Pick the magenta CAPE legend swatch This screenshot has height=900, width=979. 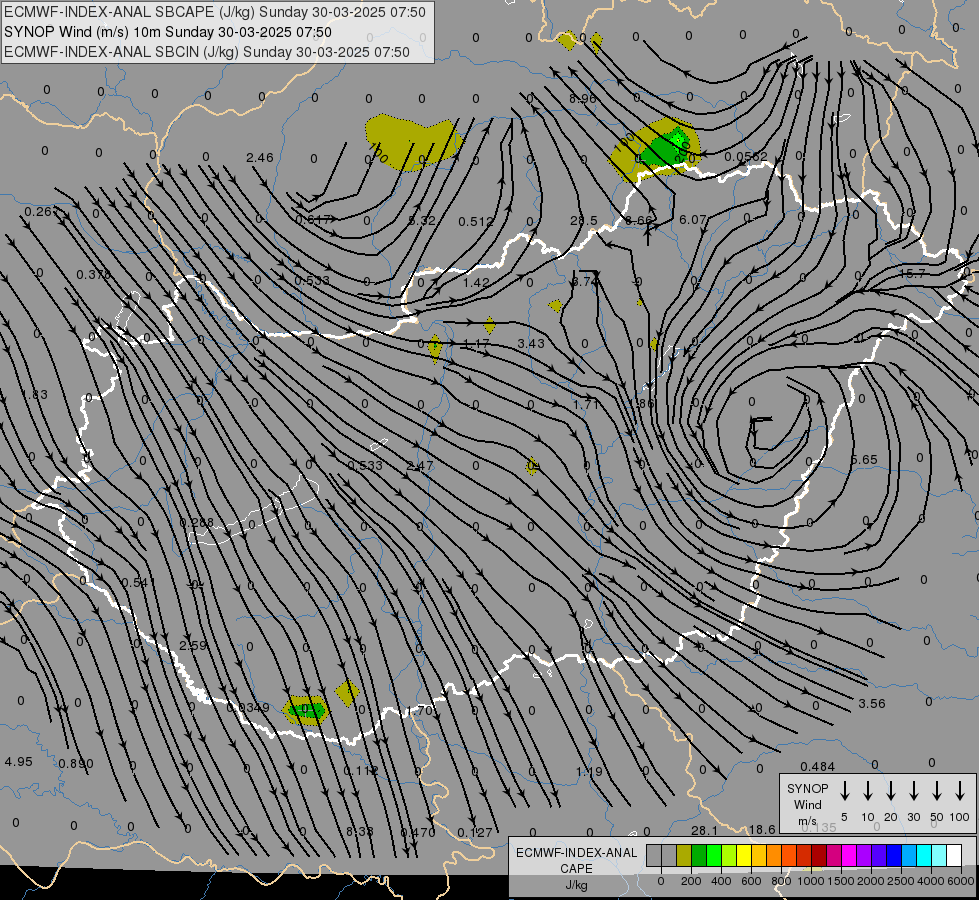pyautogui.click(x=849, y=856)
